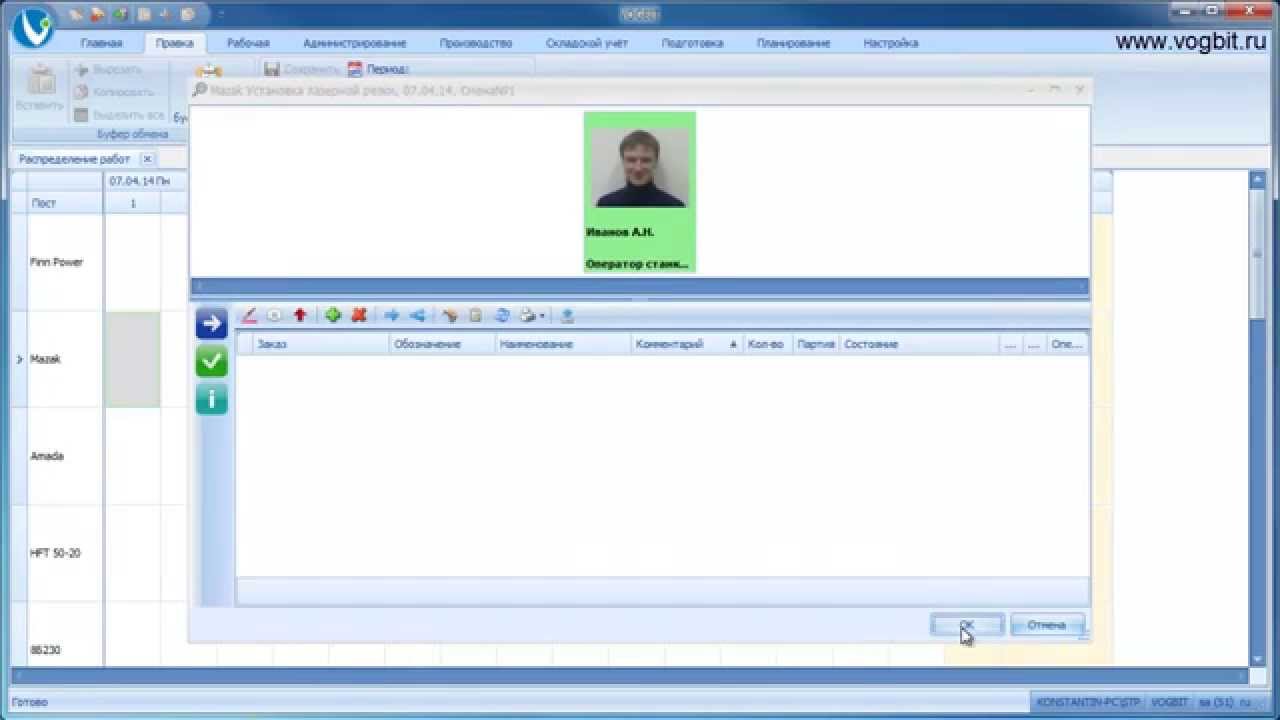This screenshot has width=1280, height=720.
Task: Confirm the dialog with OK
Action: (967, 625)
